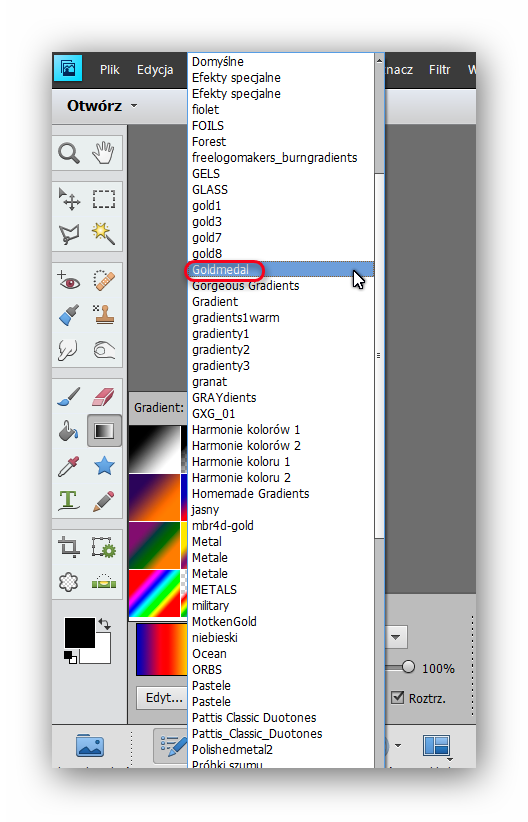Open the Edycja menu
Image resolution: width=528 pixels, height=822 pixels.
tap(155, 70)
